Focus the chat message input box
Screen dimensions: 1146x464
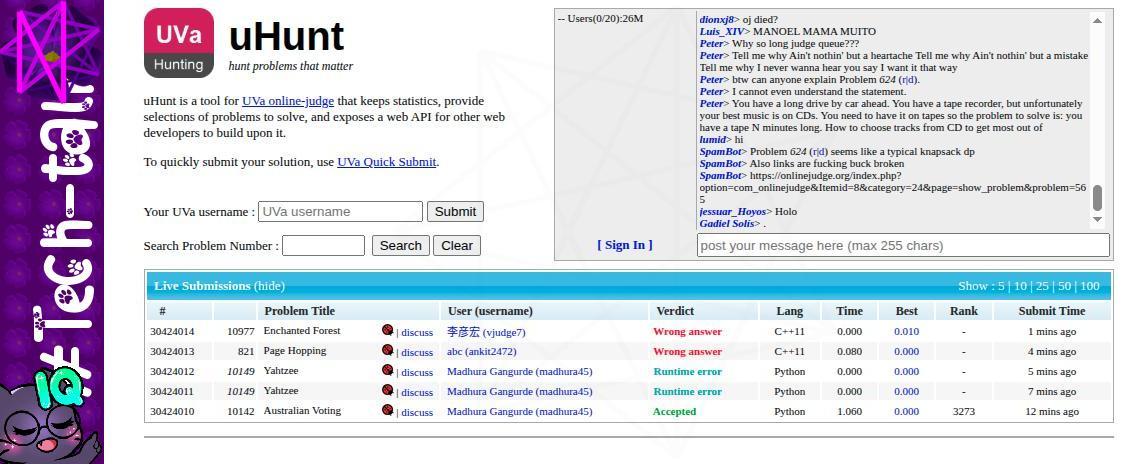[x=903, y=246]
